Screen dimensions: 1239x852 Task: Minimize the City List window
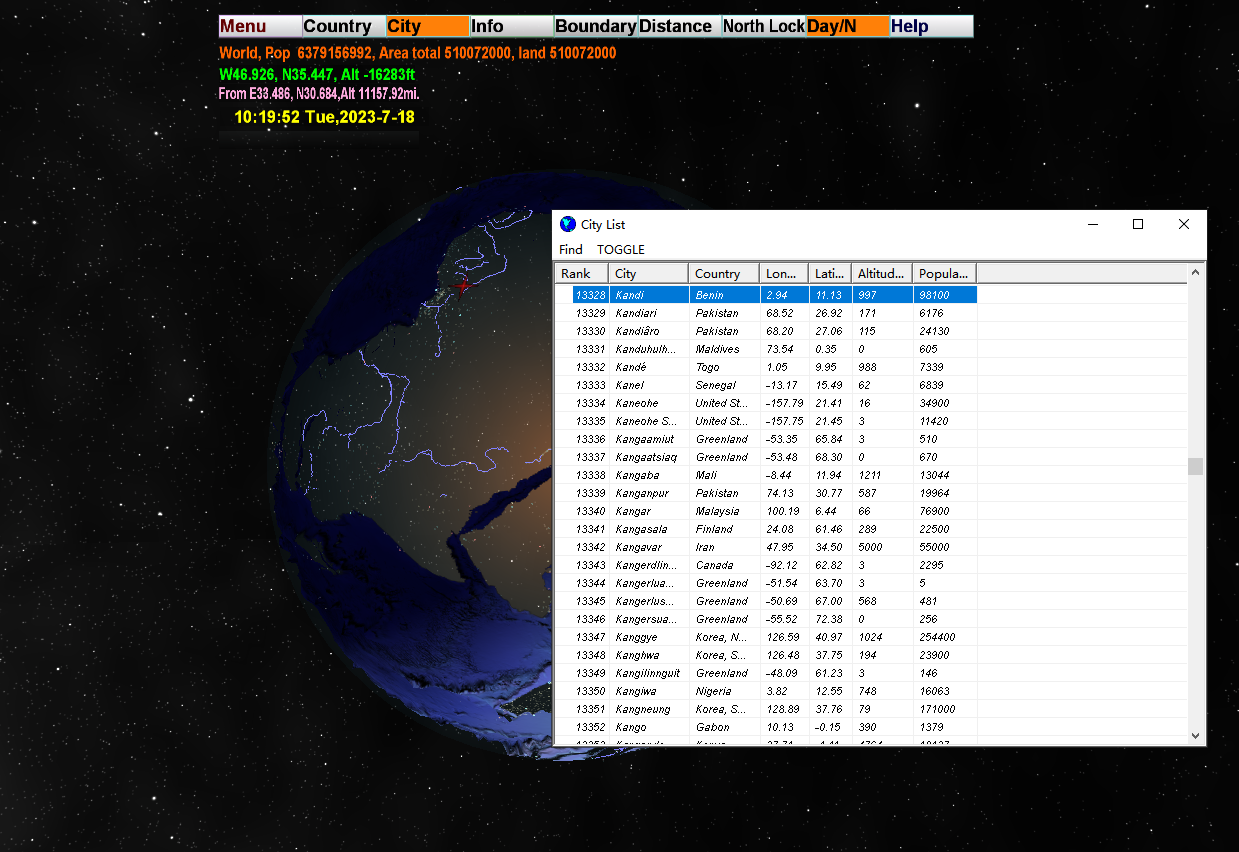coord(1092,224)
